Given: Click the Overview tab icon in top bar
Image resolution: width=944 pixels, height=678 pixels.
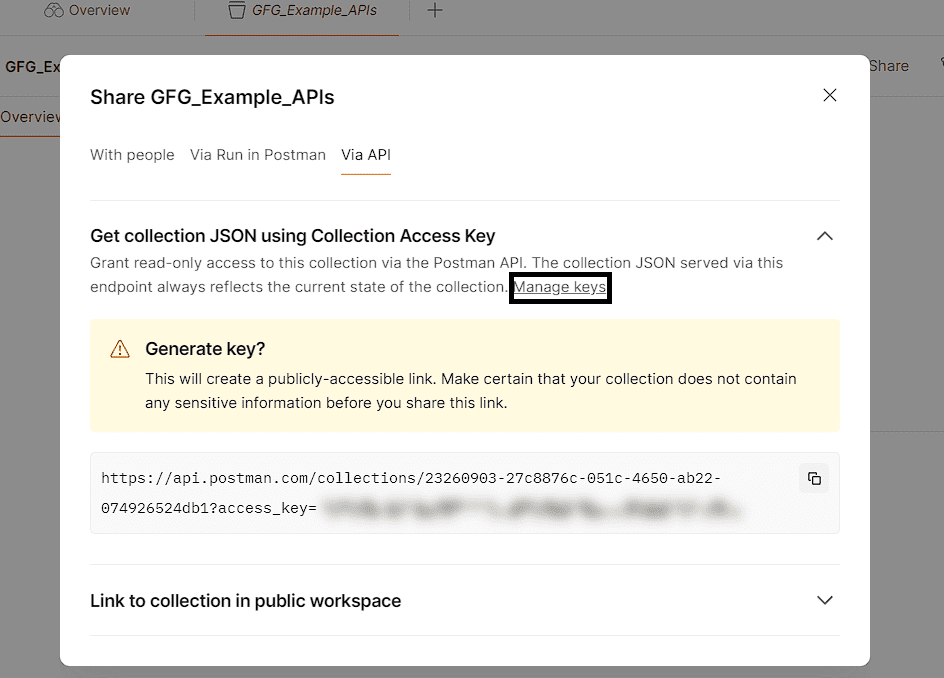Looking at the screenshot, I should 54,10.
